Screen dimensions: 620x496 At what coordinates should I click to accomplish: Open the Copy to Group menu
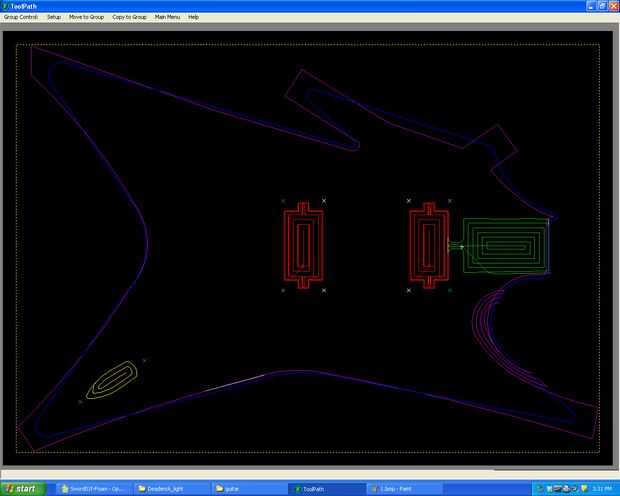pos(129,17)
